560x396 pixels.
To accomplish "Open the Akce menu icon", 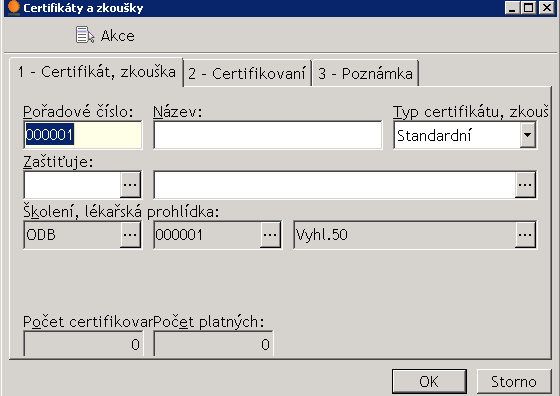I will (85, 35).
